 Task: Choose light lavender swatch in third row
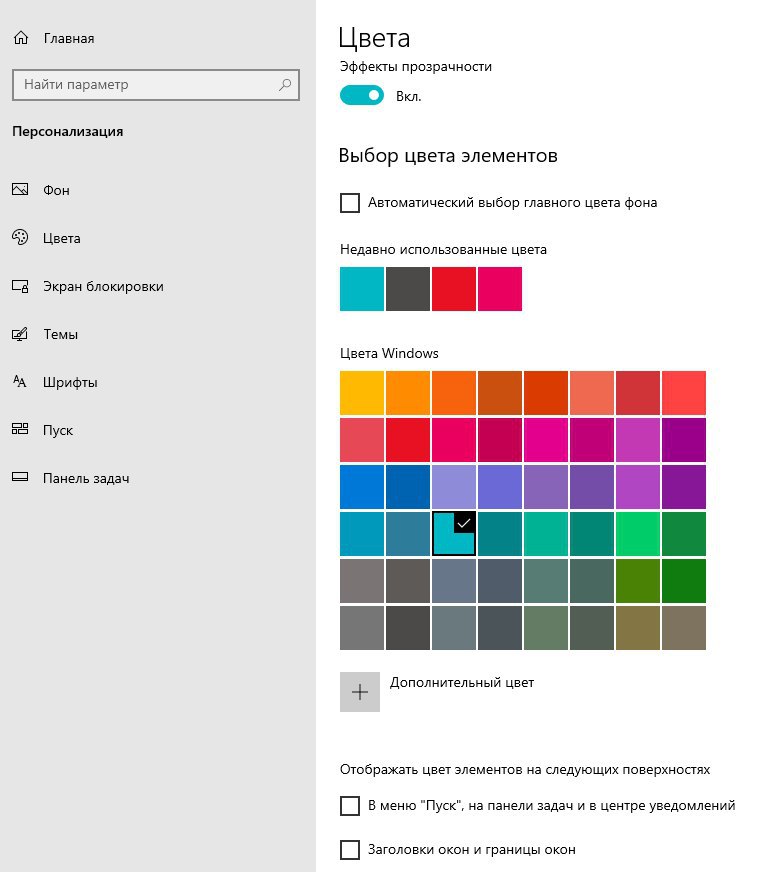tap(454, 487)
